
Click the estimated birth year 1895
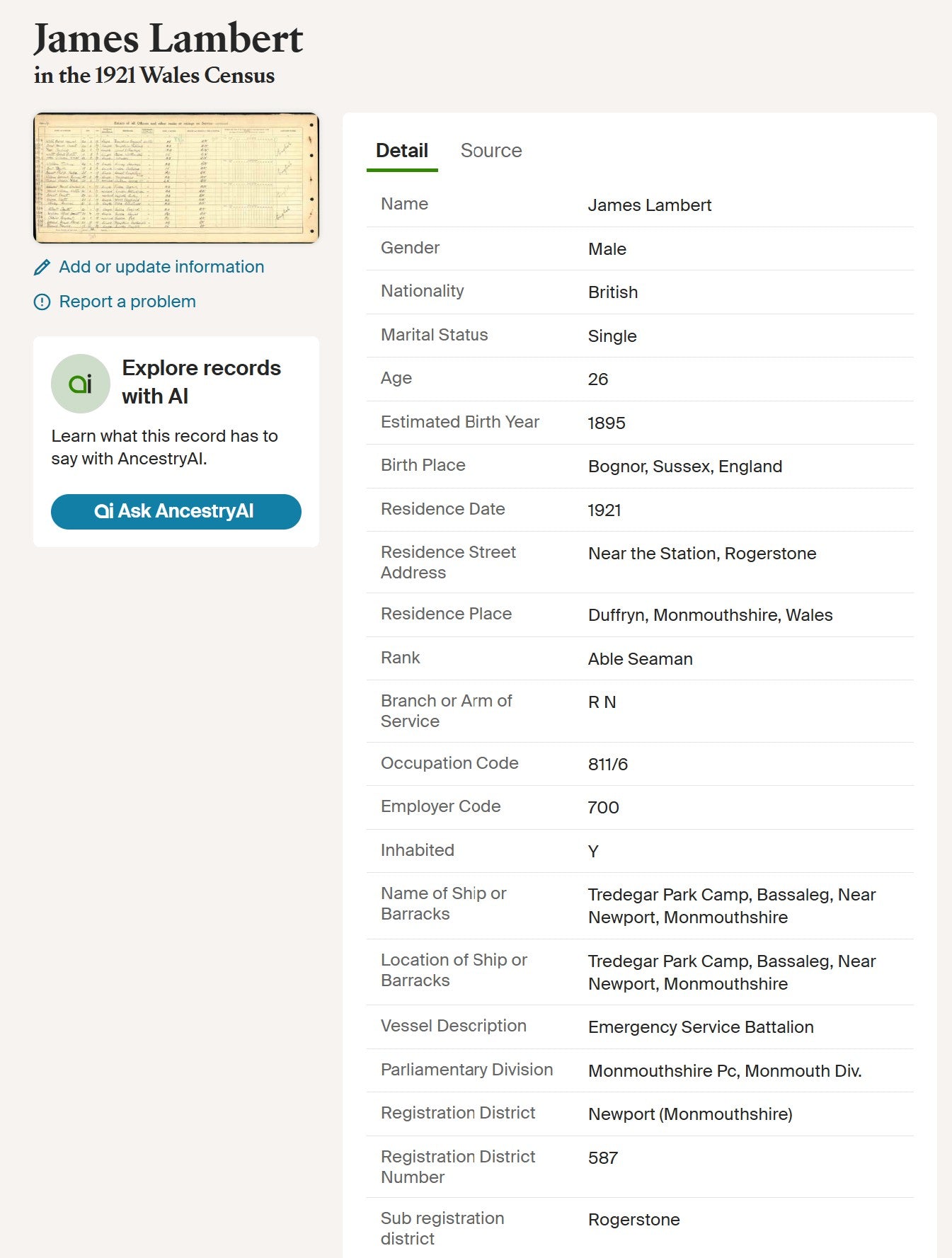click(x=606, y=423)
